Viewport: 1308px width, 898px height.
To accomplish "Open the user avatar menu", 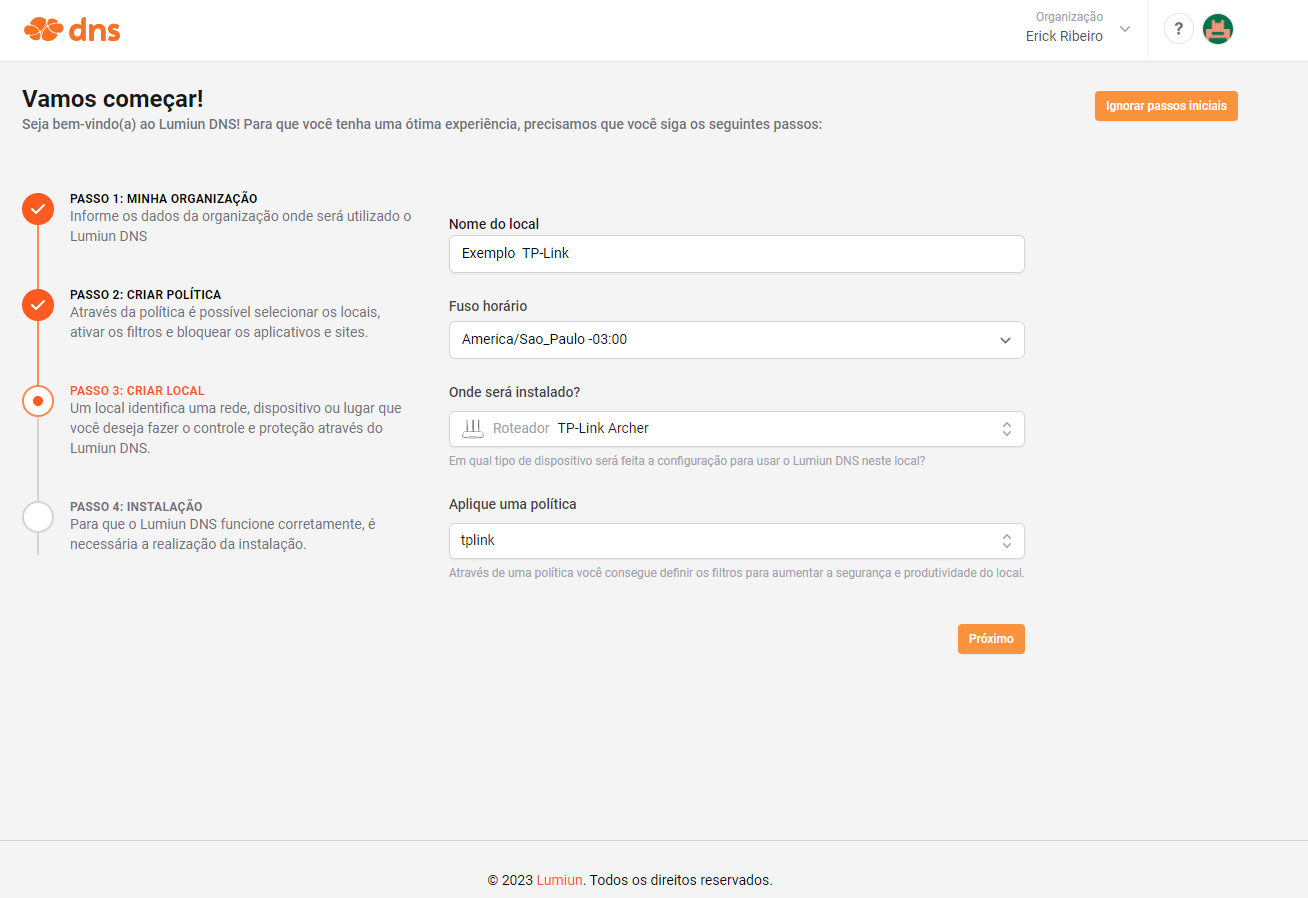I will tap(1217, 29).
